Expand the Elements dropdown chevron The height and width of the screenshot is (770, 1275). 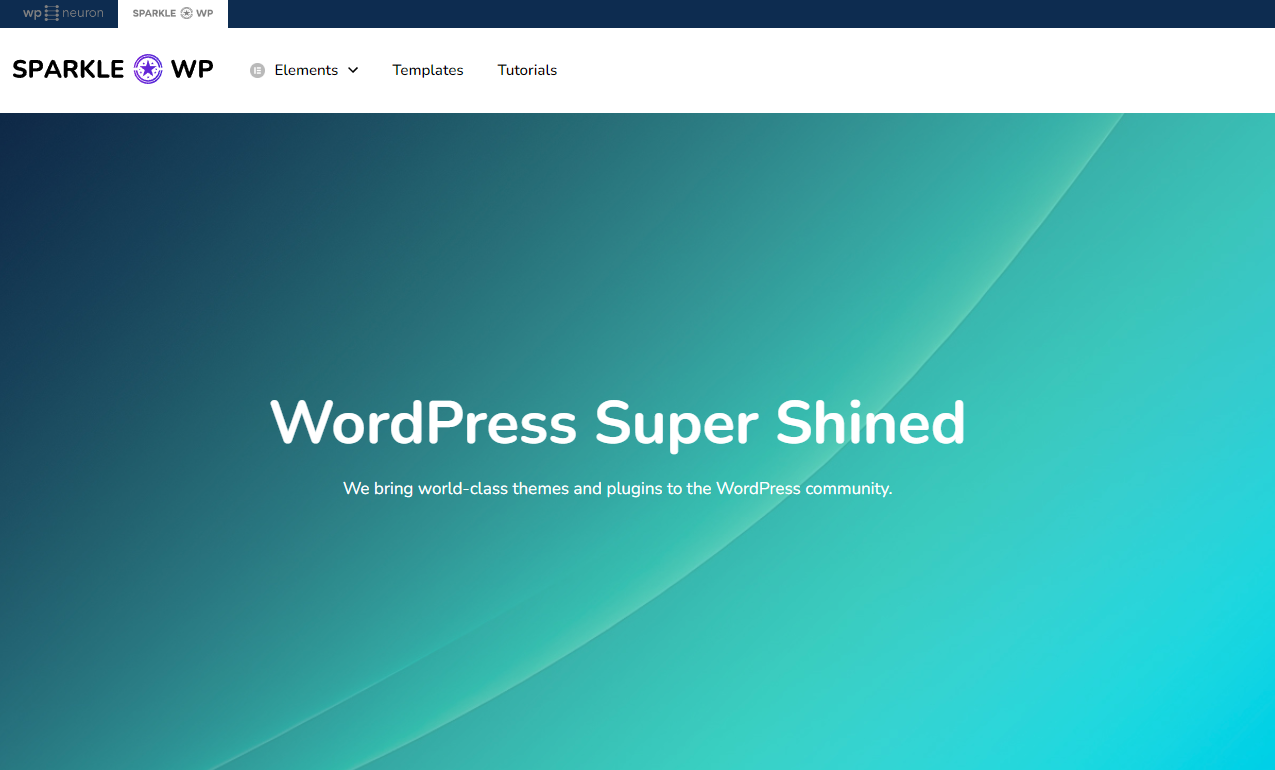pos(353,70)
